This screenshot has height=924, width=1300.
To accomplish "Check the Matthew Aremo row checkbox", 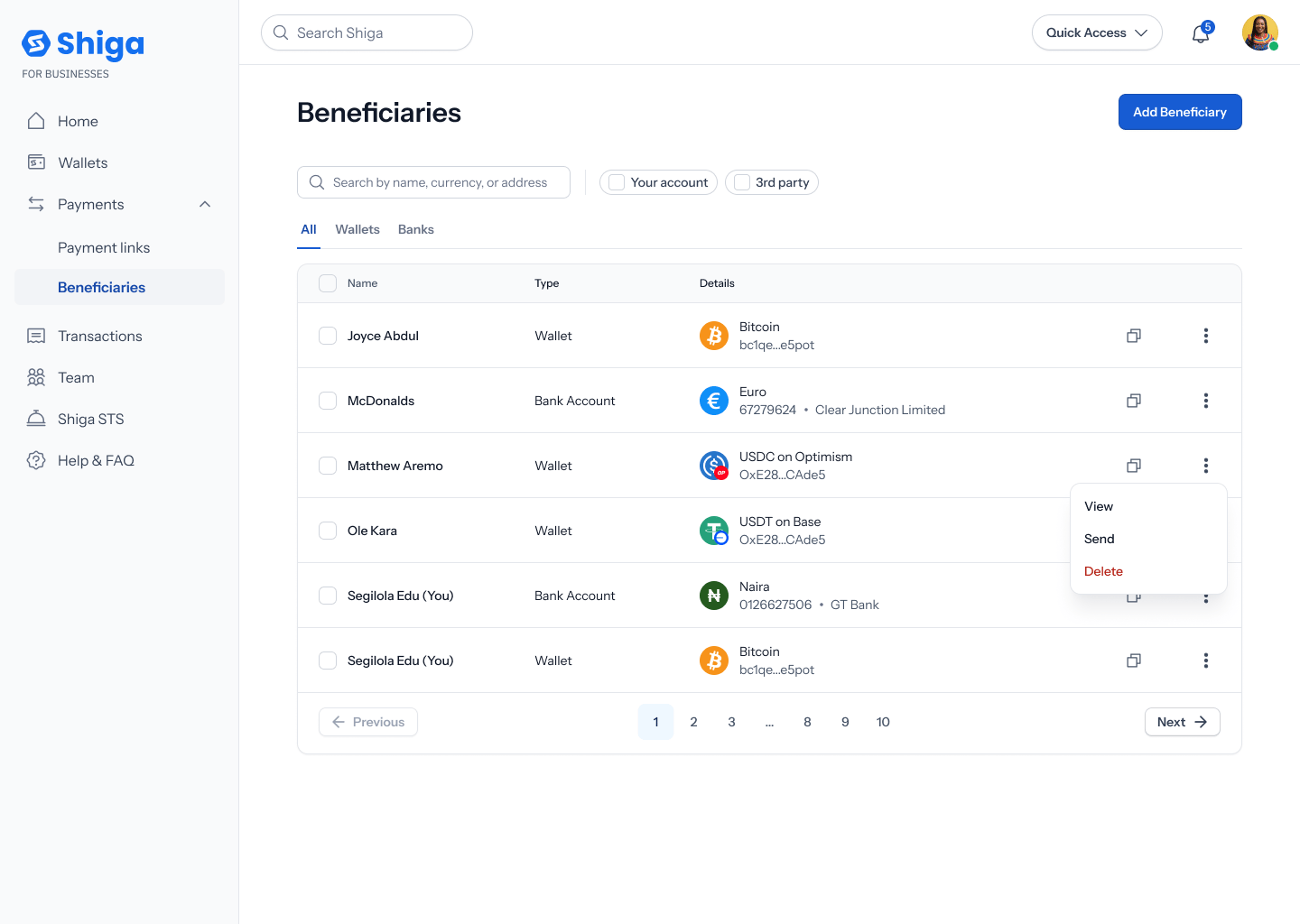I will click(328, 466).
